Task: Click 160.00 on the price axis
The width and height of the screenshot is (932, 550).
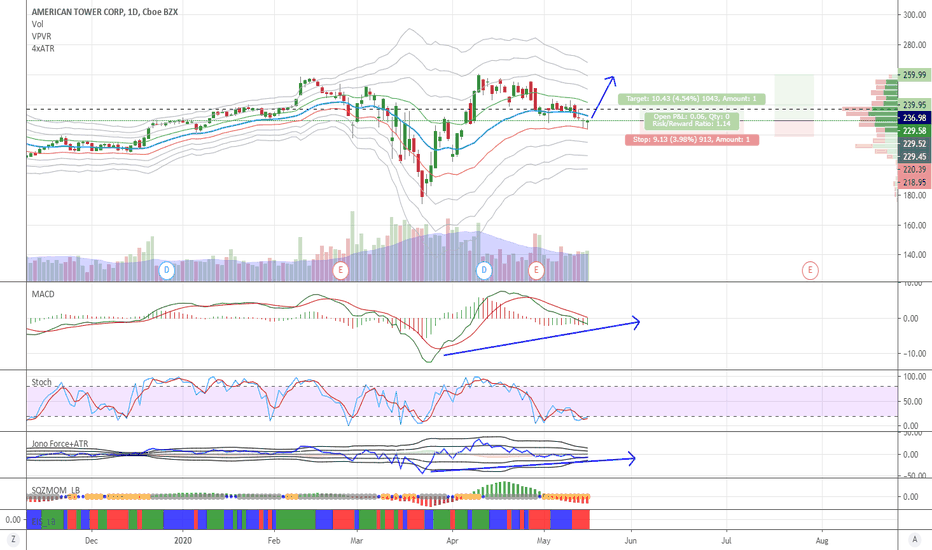Action: 915,225
